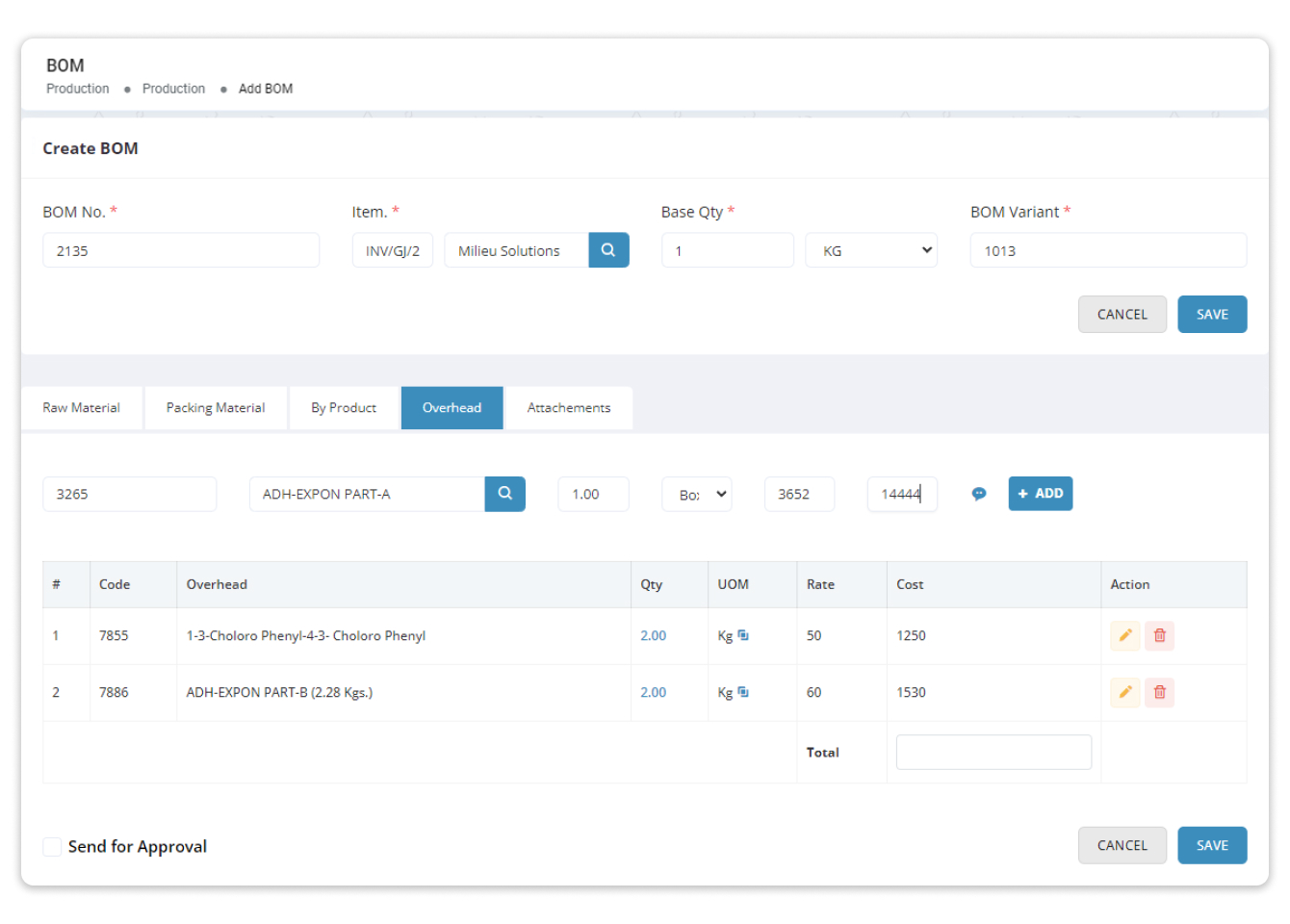This screenshot has height=924, width=1290.
Task: Click the item search magnifier icon
Action: coord(608,250)
